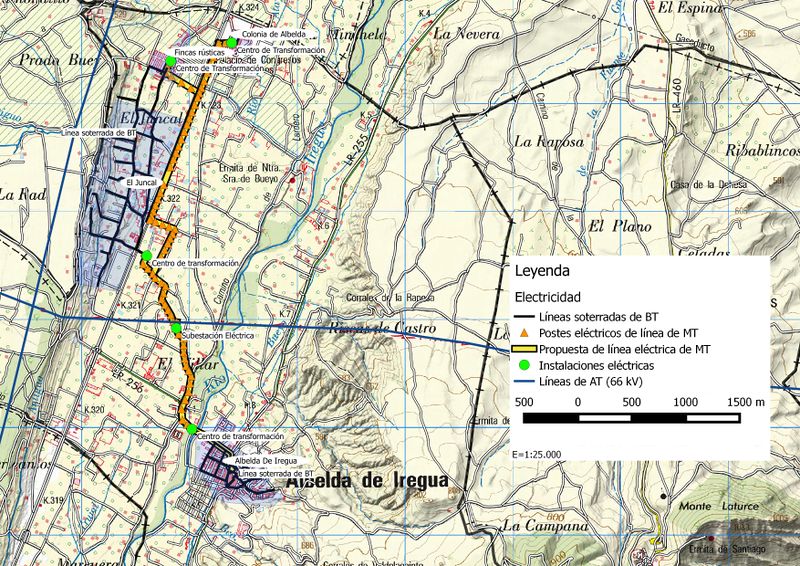Click the 'Líneas soterradas de BT' legend text

(x=594, y=315)
